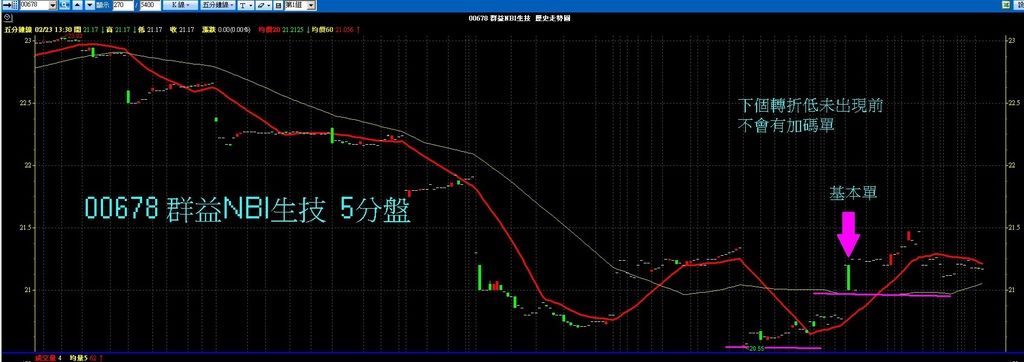The height and width of the screenshot is (362, 1024).
Task: Open the stock code dropdown arrow
Action: click(52, 5)
